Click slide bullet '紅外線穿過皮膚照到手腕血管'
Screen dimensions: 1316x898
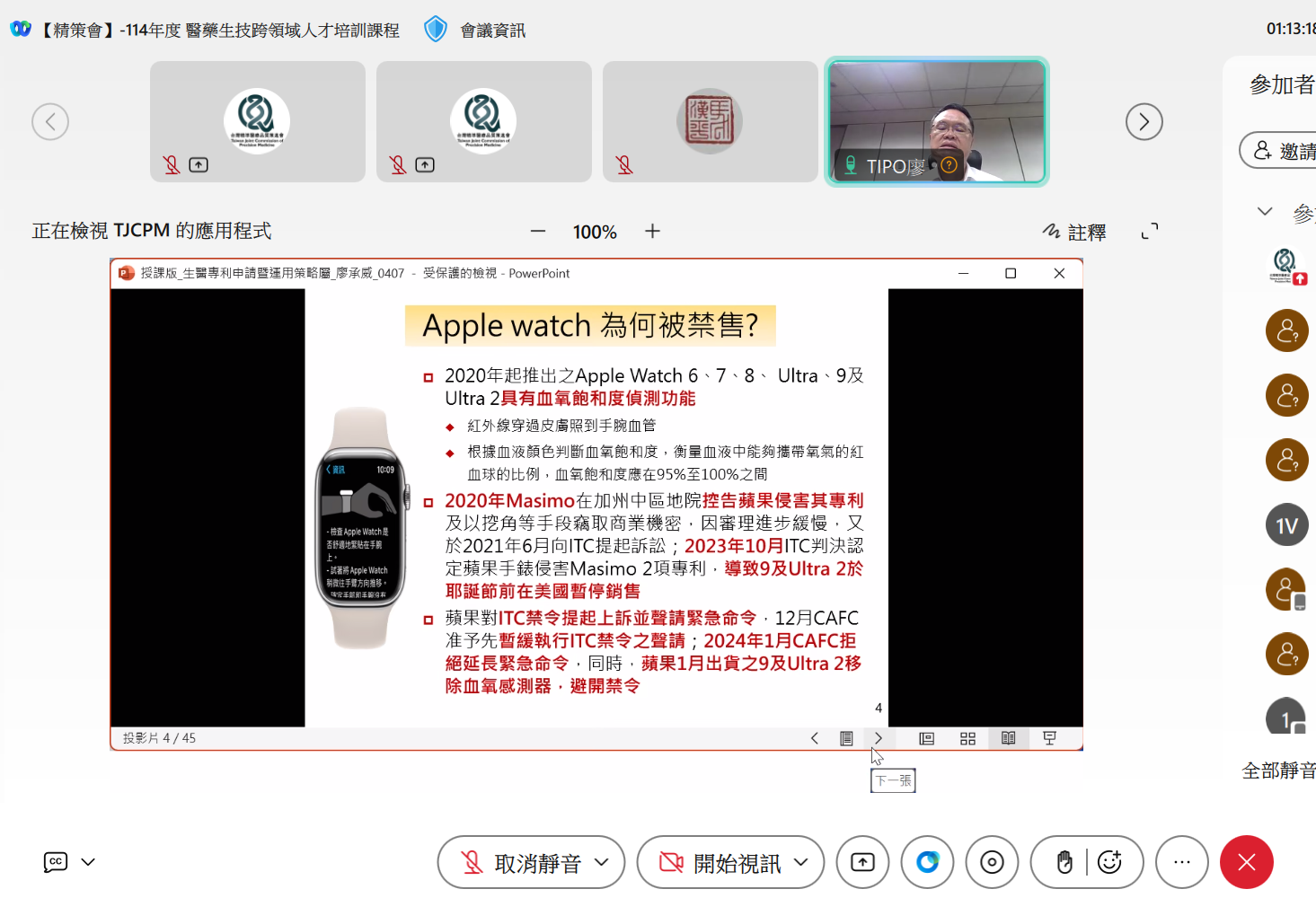coord(561,426)
